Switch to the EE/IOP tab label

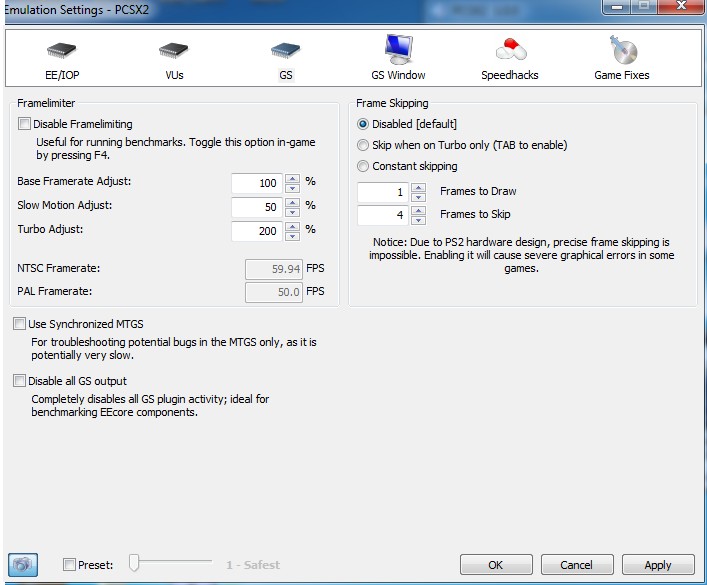tap(62, 75)
